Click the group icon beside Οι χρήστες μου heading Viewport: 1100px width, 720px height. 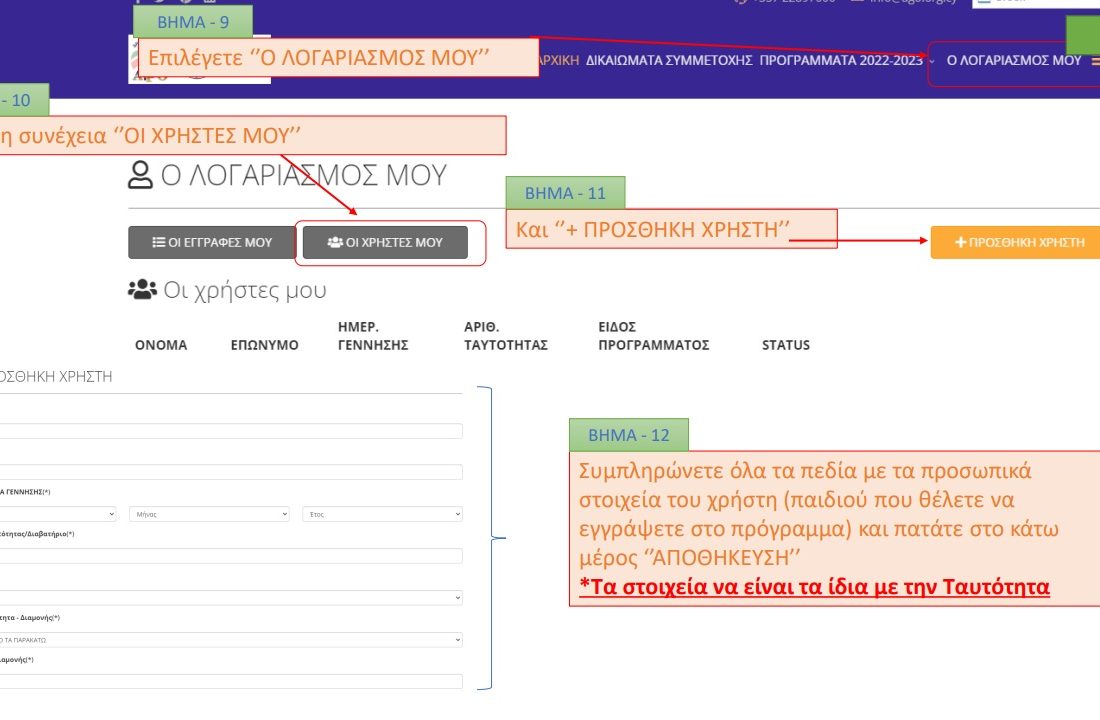pyautogui.click(x=142, y=289)
